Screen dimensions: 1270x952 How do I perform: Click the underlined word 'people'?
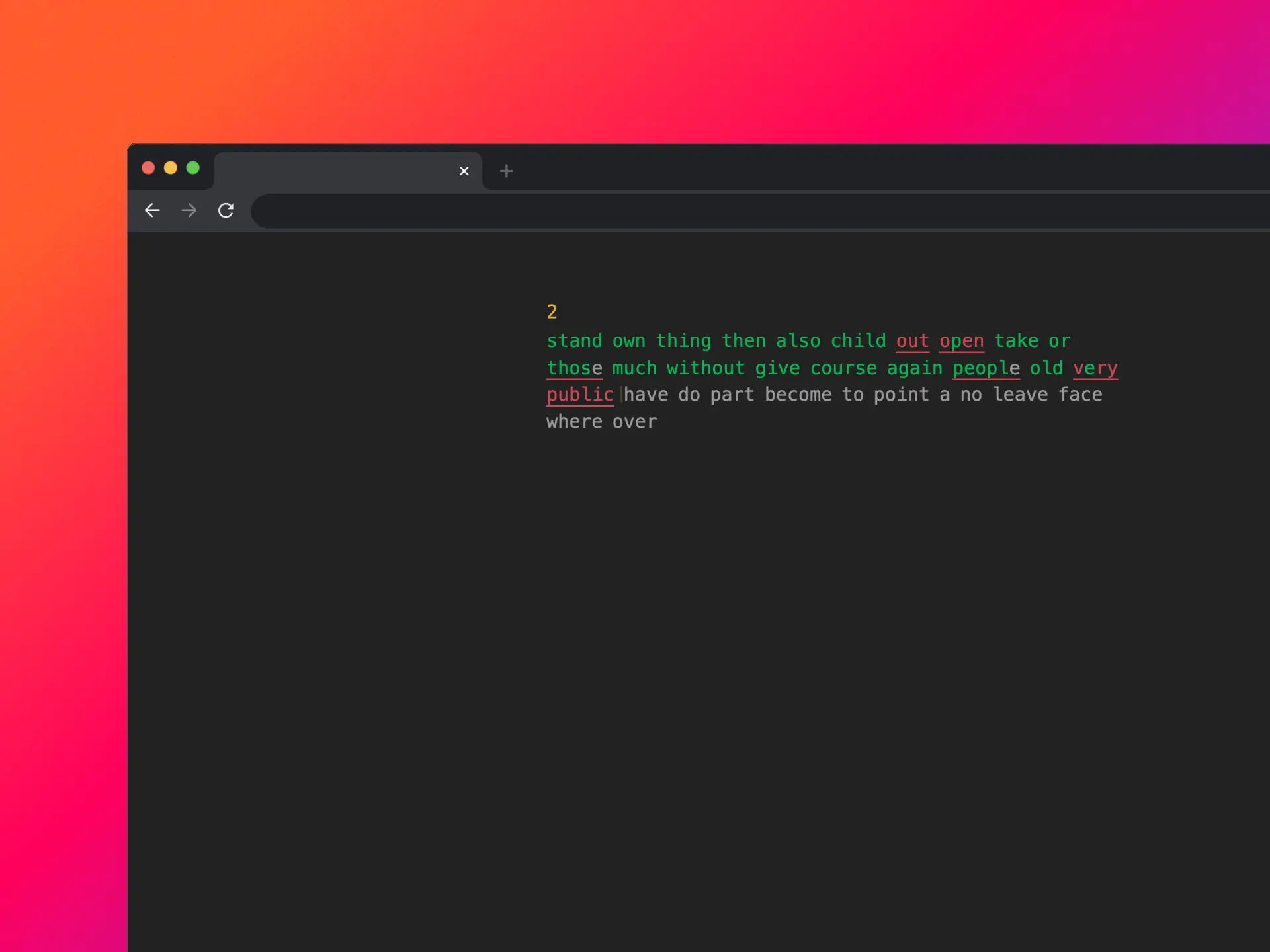pos(986,368)
